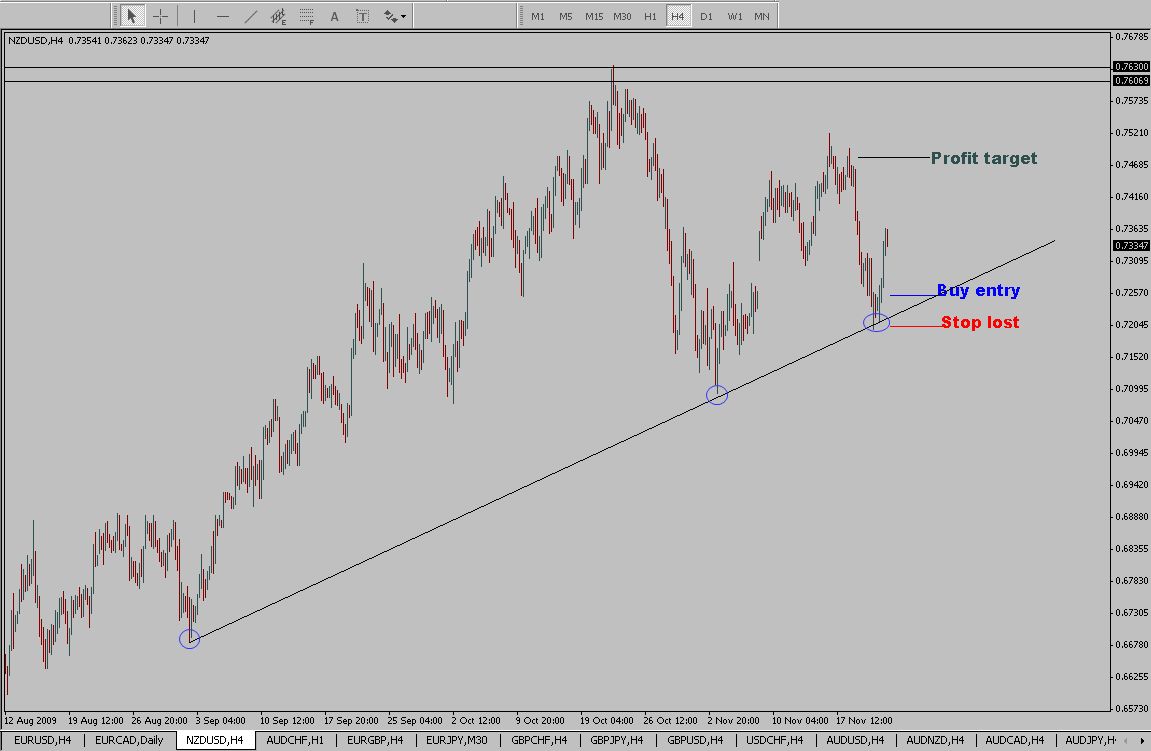1151x751 pixels.
Task: Pick the trendline drawing tool
Action: point(250,16)
